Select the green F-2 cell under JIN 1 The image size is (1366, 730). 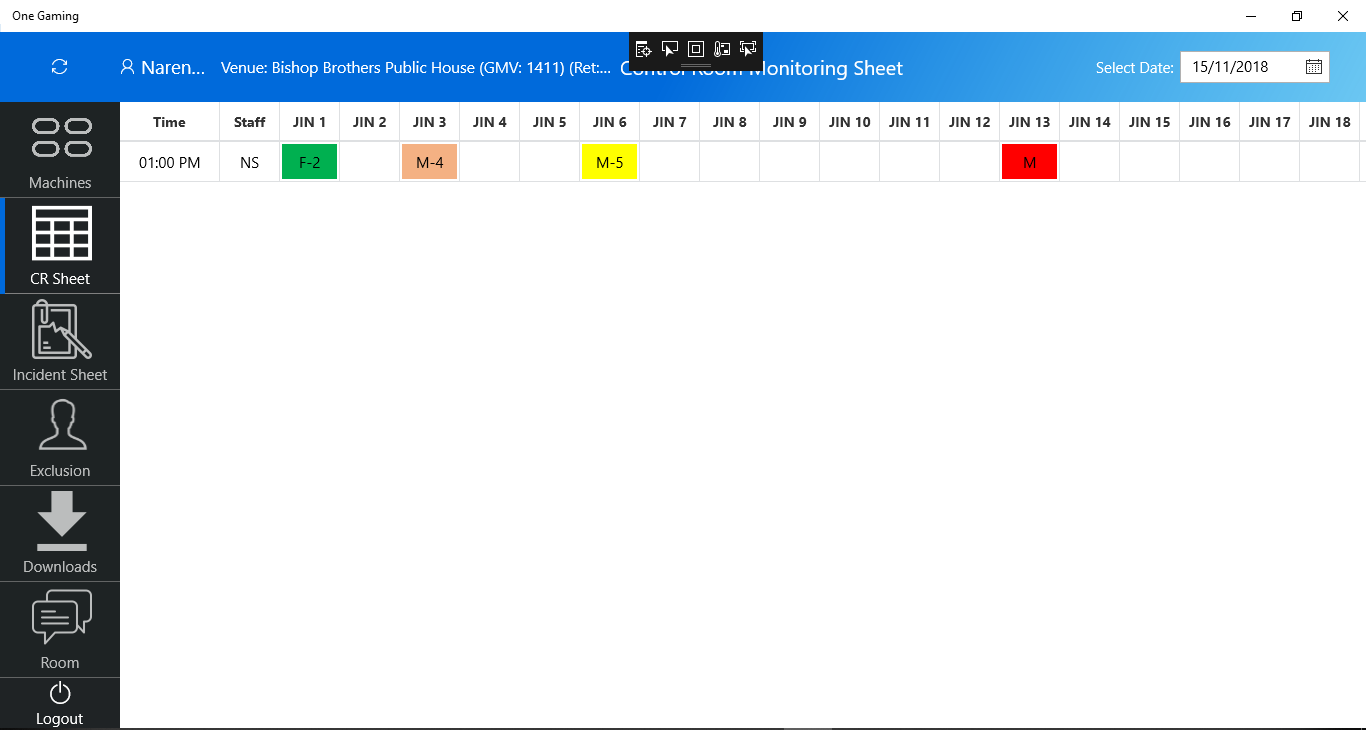309,162
